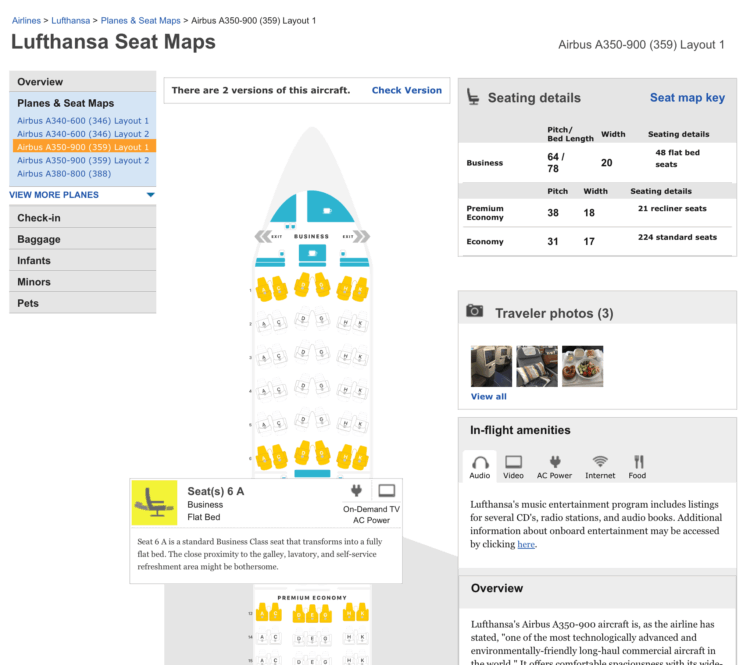Image resolution: width=750 pixels, height=665 pixels.
Task: Open the Seat map key
Action: pyautogui.click(x=687, y=98)
